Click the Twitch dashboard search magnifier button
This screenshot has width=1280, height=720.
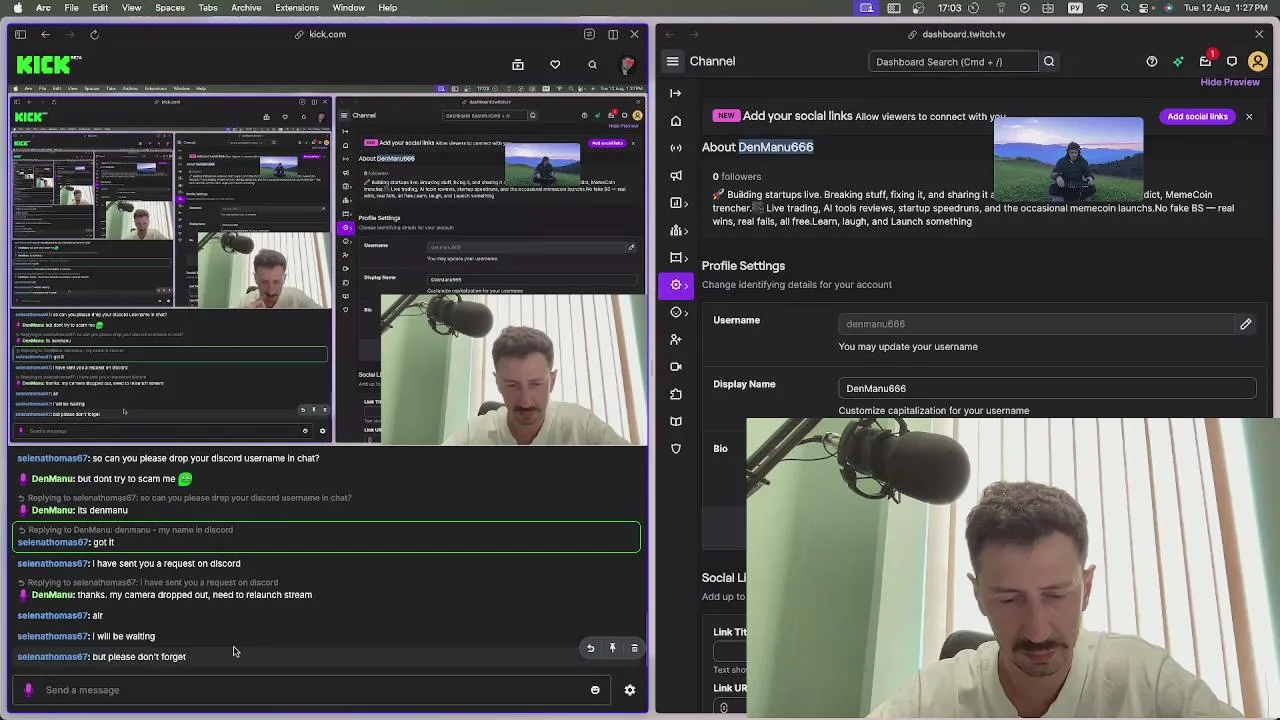[1049, 62]
